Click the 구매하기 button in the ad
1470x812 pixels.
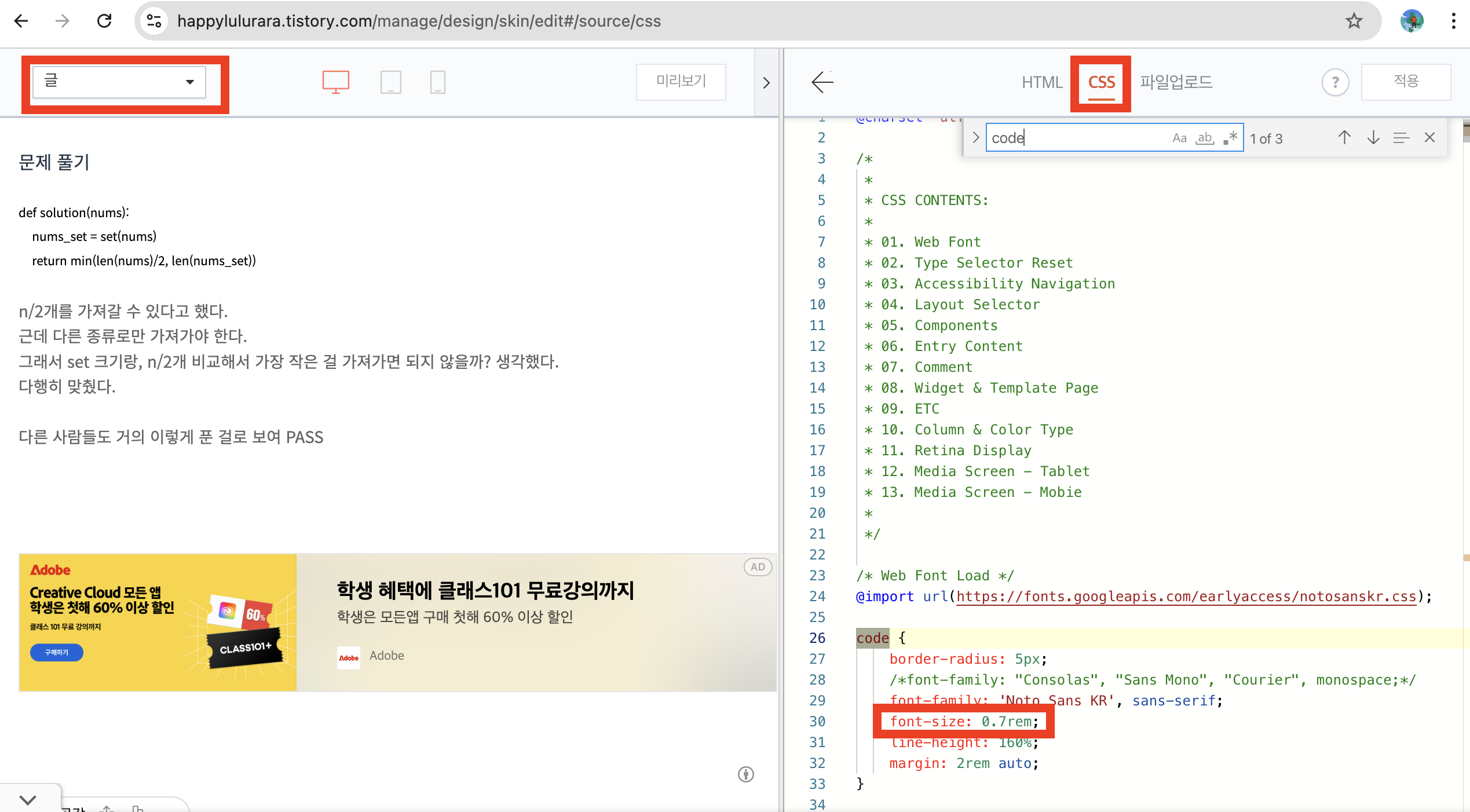(x=57, y=652)
